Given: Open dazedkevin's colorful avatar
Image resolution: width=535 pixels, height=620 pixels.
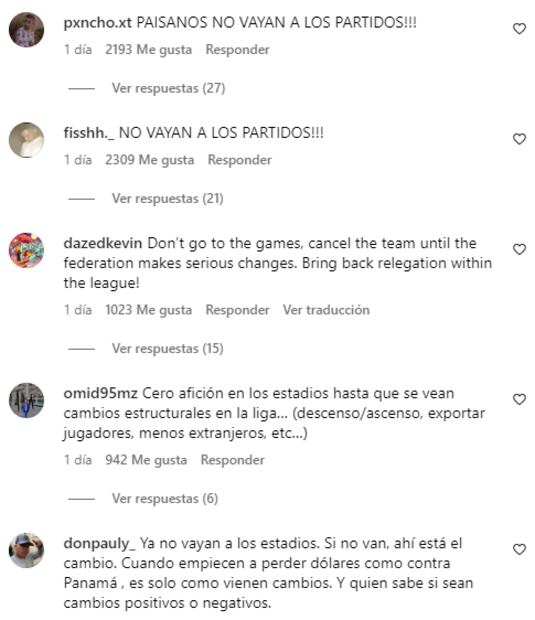Looking at the screenshot, I should tap(26, 250).
